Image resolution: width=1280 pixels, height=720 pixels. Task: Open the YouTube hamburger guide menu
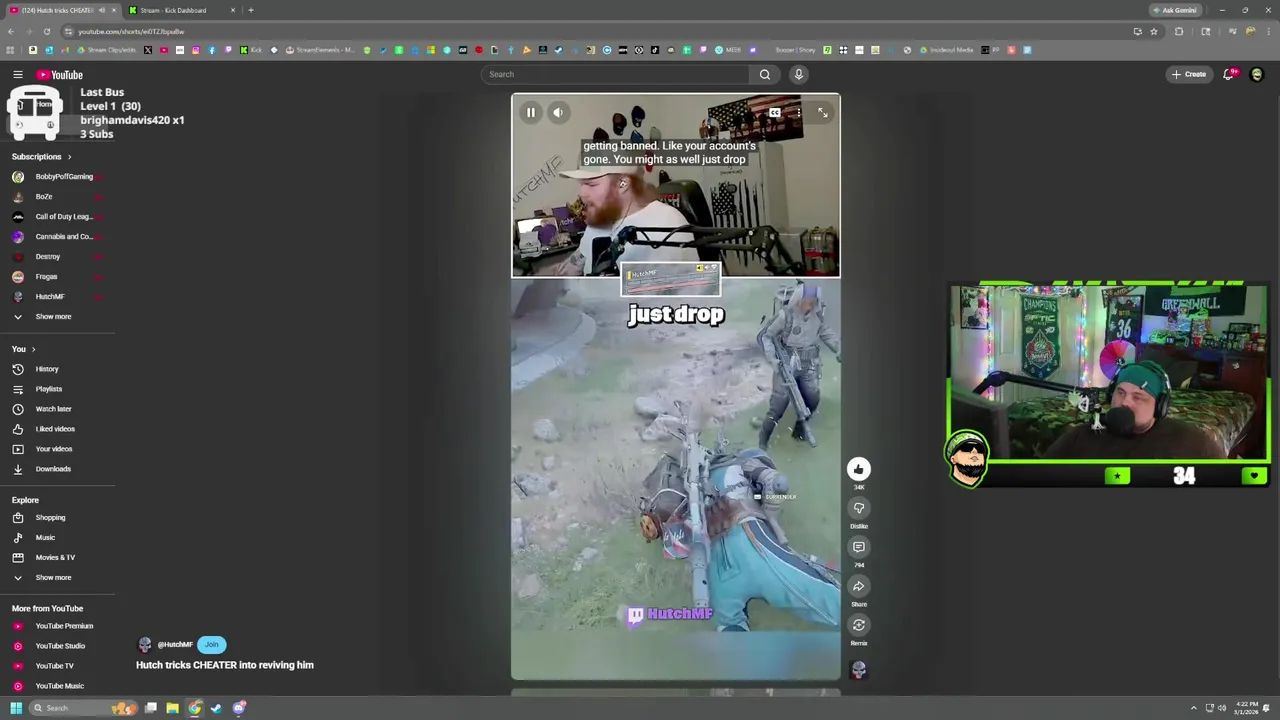(18, 75)
